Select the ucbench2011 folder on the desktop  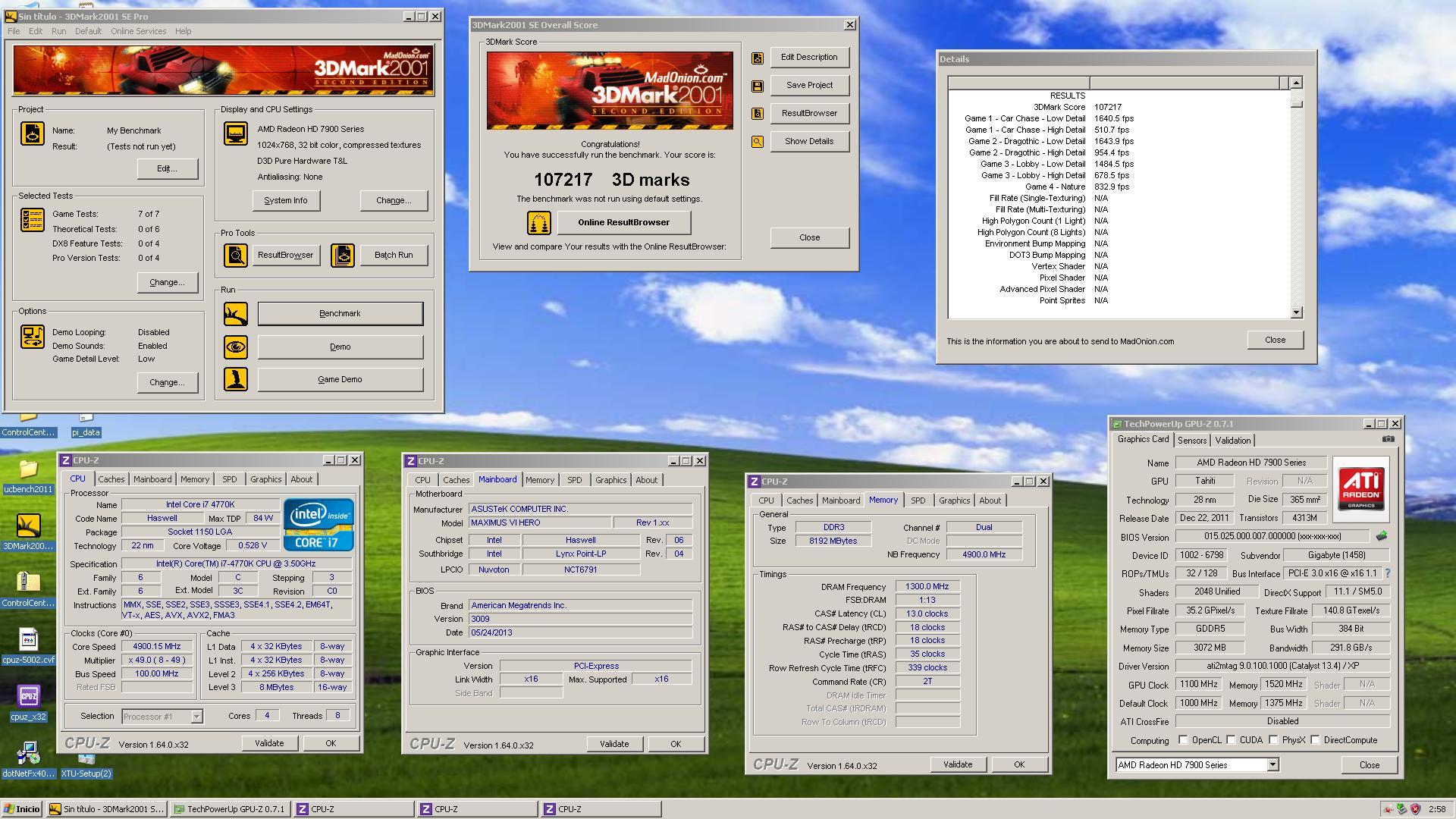(28, 476)
